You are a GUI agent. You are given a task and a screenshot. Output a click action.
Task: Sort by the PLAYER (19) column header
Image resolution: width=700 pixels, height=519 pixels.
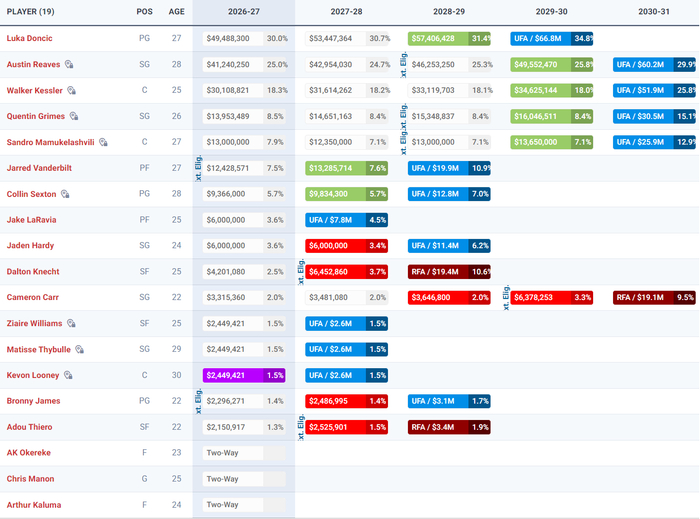30,12
